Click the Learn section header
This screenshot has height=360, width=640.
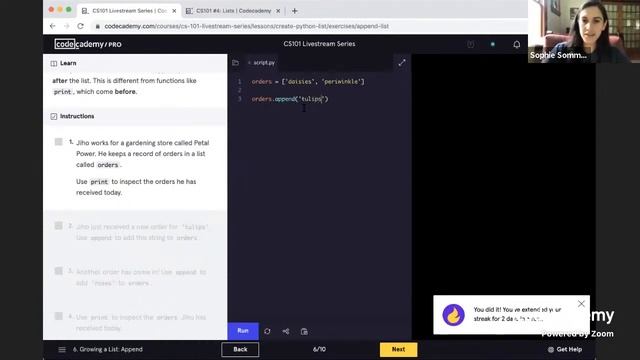click(135, 63)
